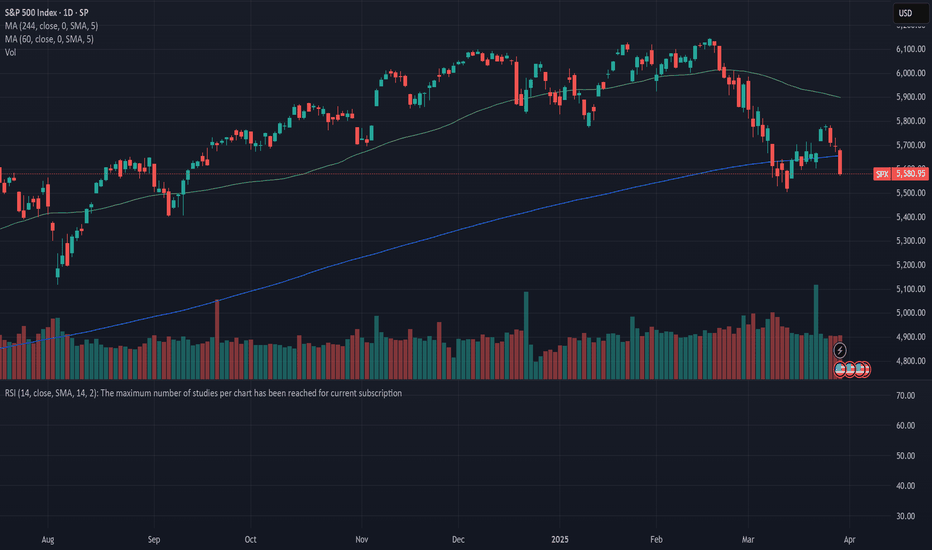Screen dimensions: 932x550
Task: Click the lightning bolt latest-news icon
Action: (x=839, y=350)
